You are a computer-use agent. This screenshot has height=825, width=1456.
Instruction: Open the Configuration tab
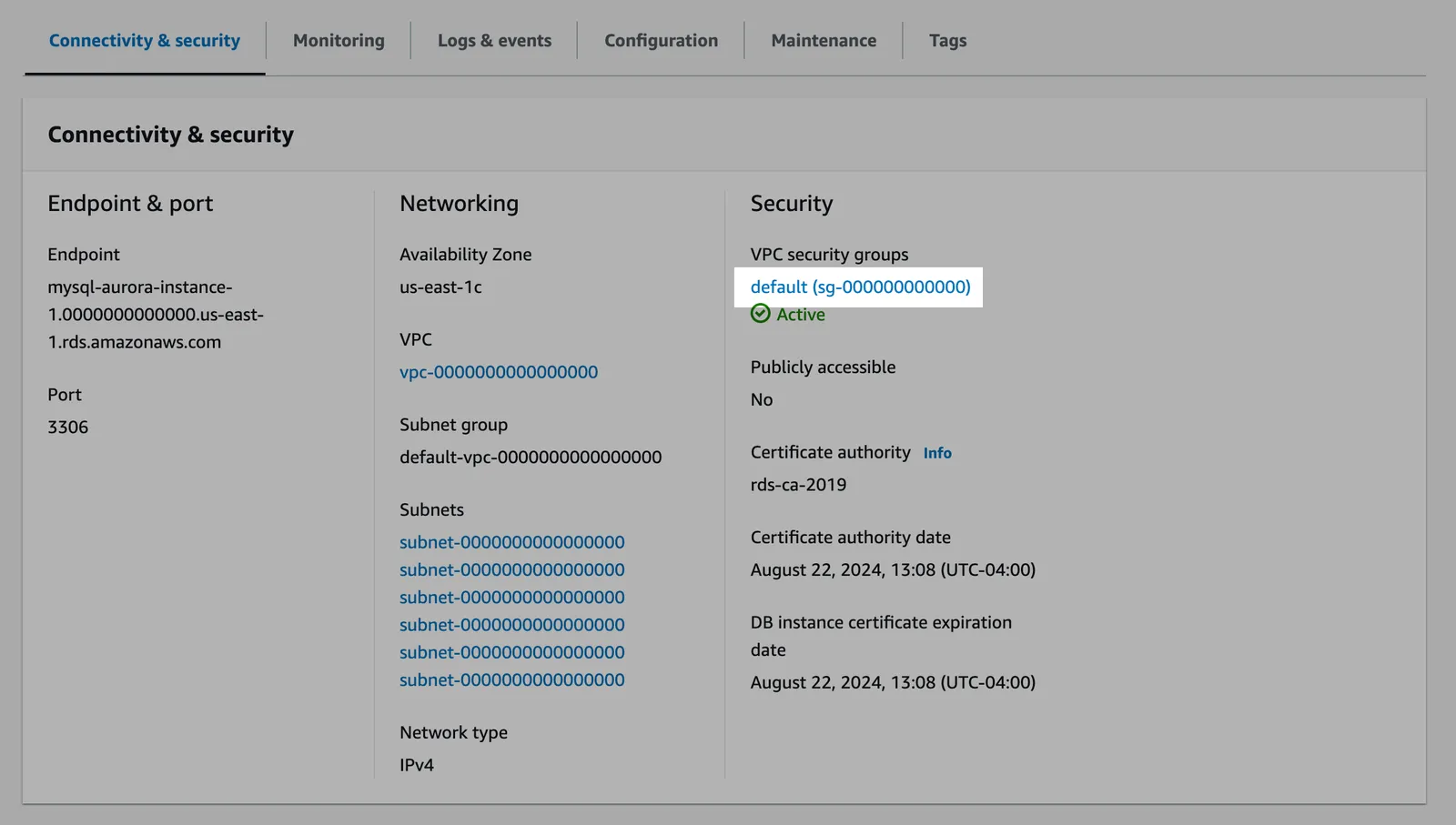click(661, 41)
